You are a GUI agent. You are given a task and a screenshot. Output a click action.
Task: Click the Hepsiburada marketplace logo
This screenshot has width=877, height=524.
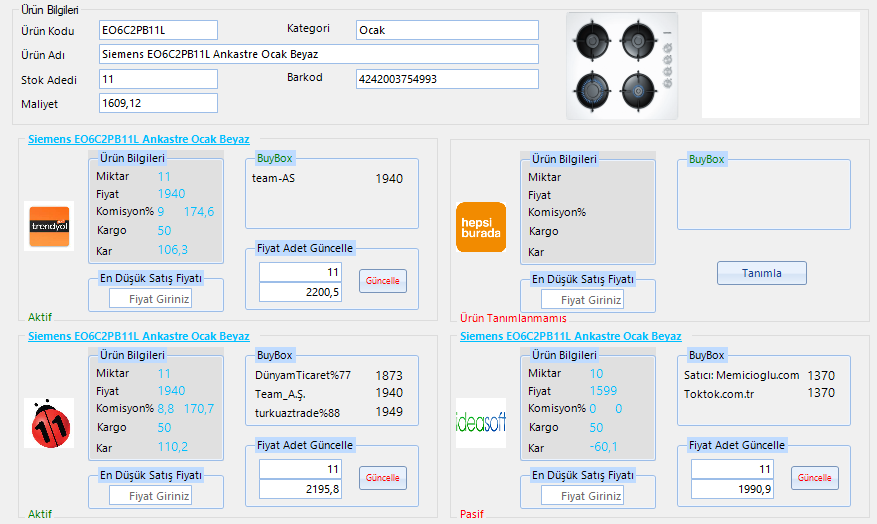click(481, 227)
